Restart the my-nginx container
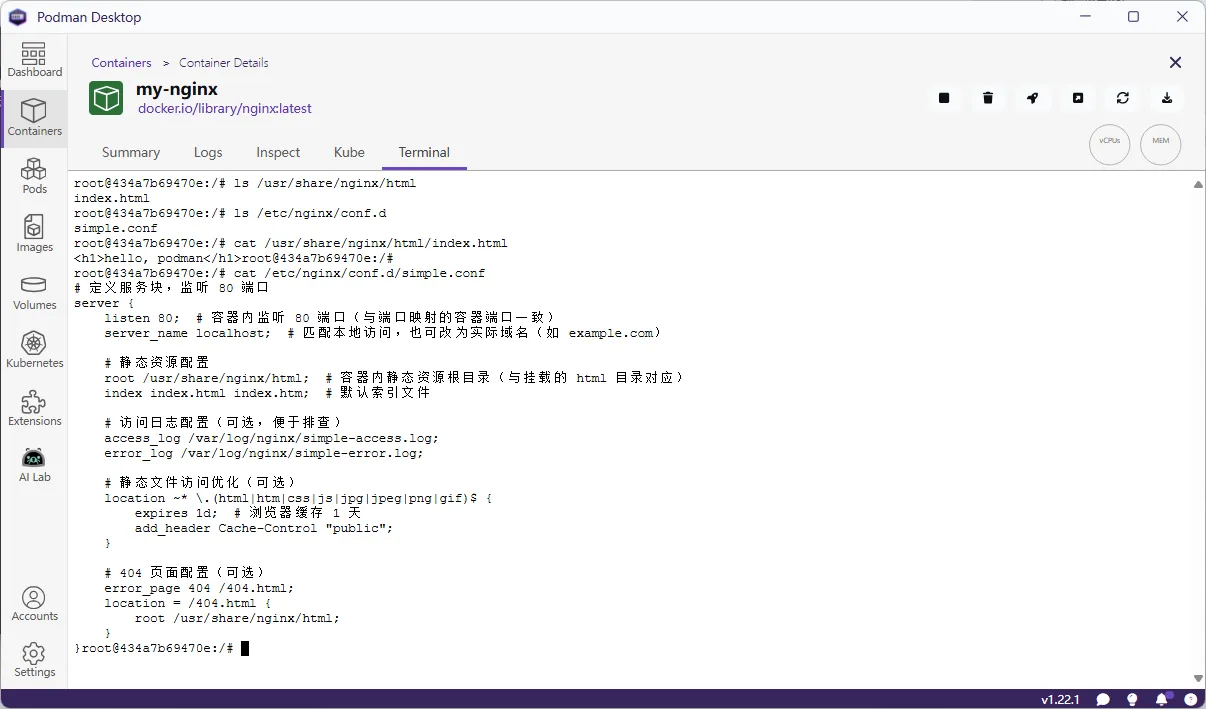 click(x=1123, y=98)
